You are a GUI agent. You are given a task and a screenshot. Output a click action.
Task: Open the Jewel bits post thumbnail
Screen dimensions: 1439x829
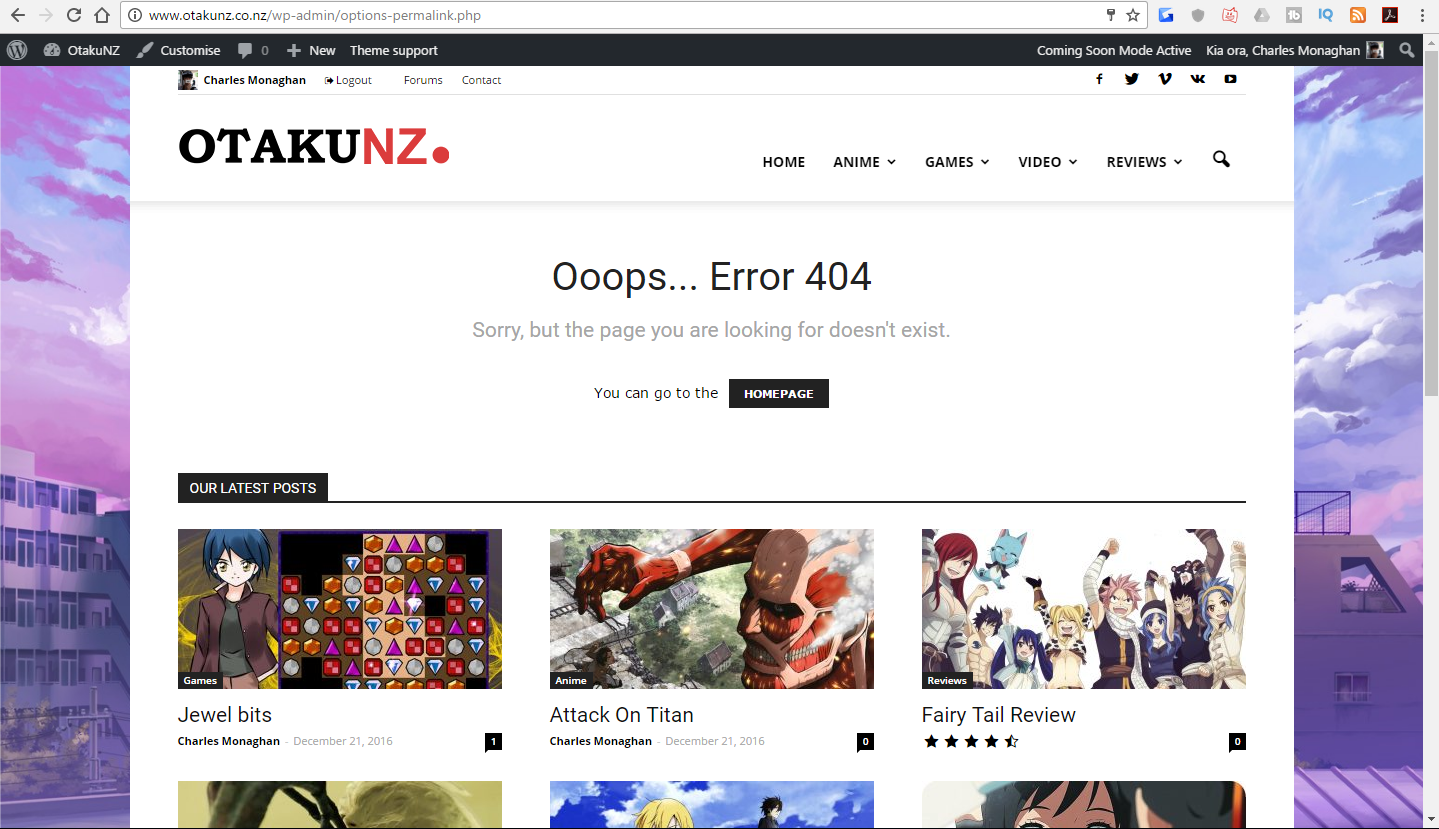tap(340, 609)
